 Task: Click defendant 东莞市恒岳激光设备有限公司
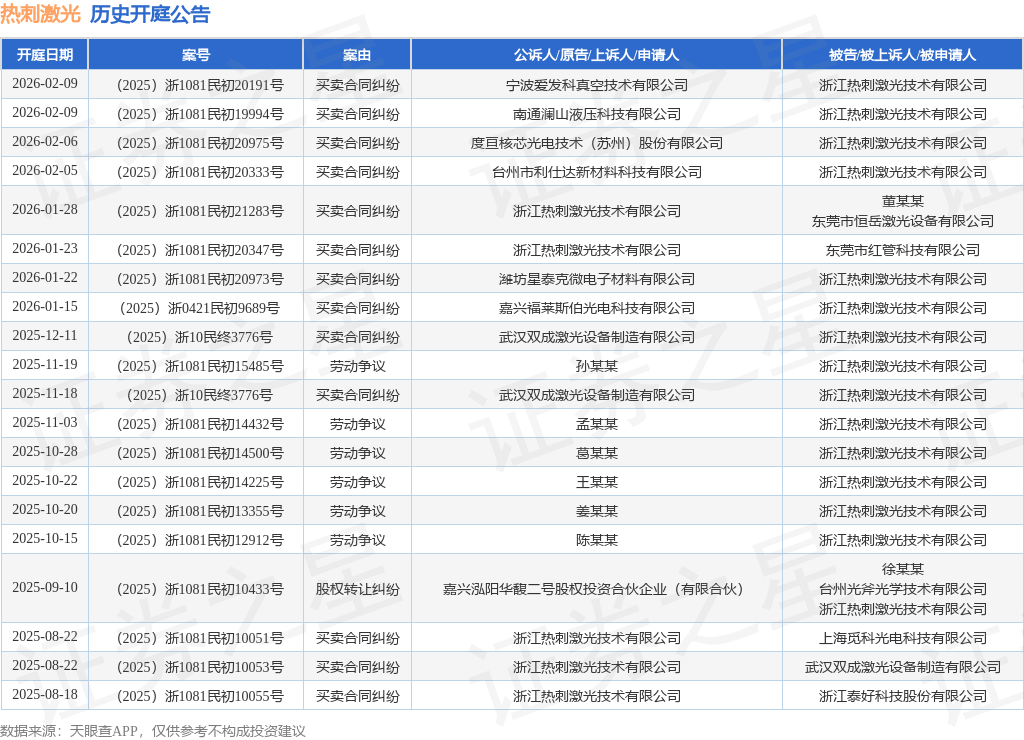click(903, 221)
